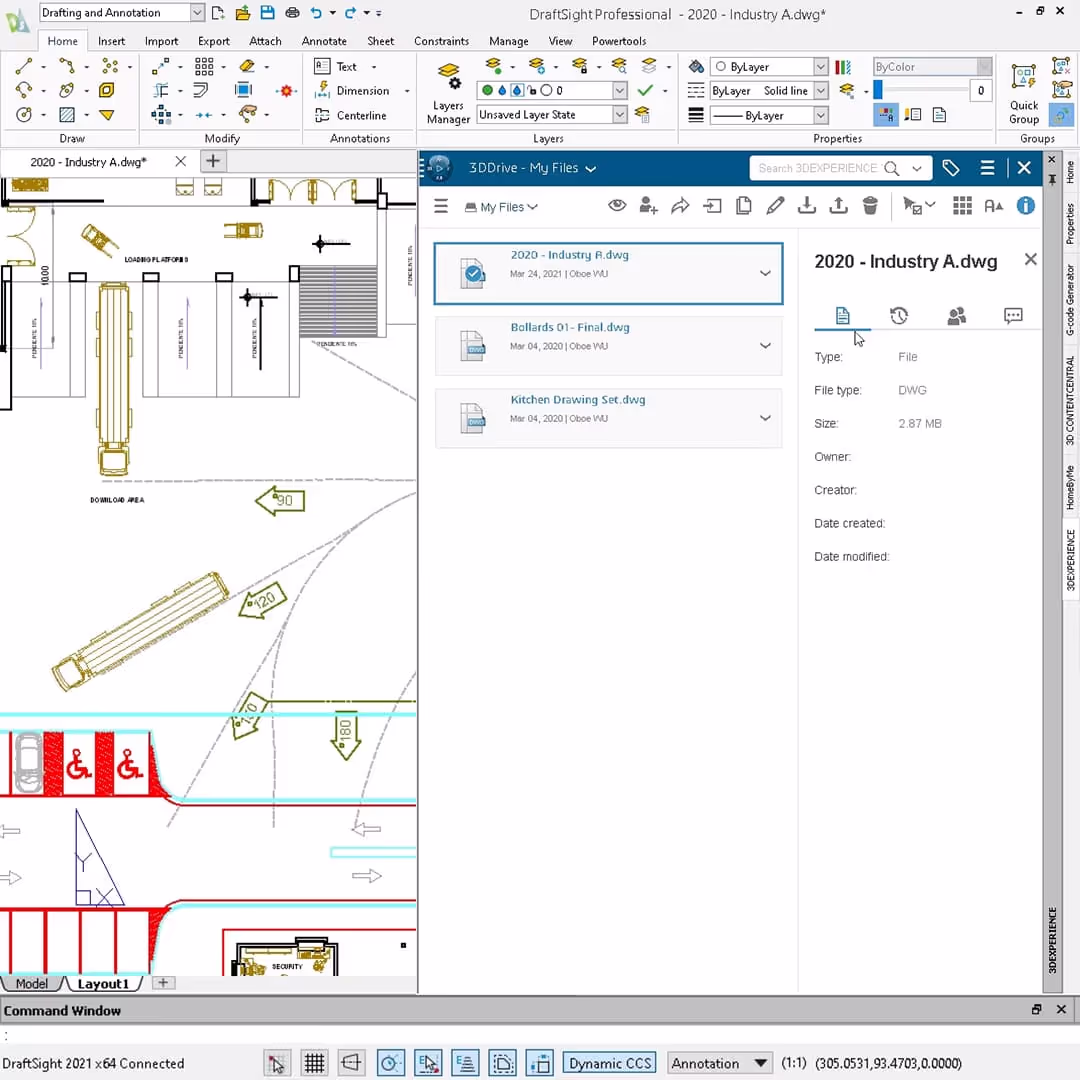
Task: Click the ByColor print style swatch field
Action: pyautogui.click(x=932, y=67)
